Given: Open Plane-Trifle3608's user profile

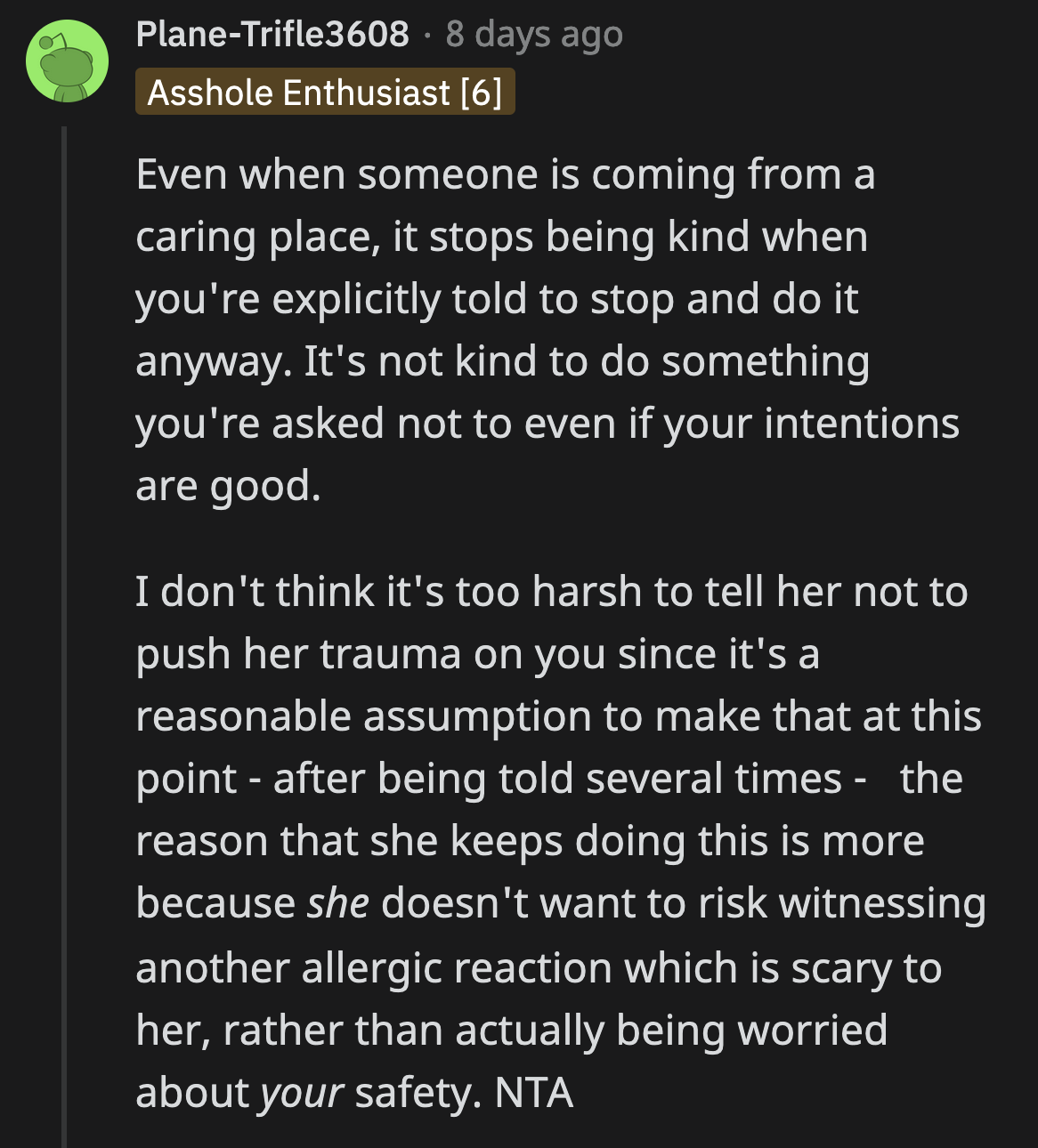Looking at the screenshot, I should 272,34.
